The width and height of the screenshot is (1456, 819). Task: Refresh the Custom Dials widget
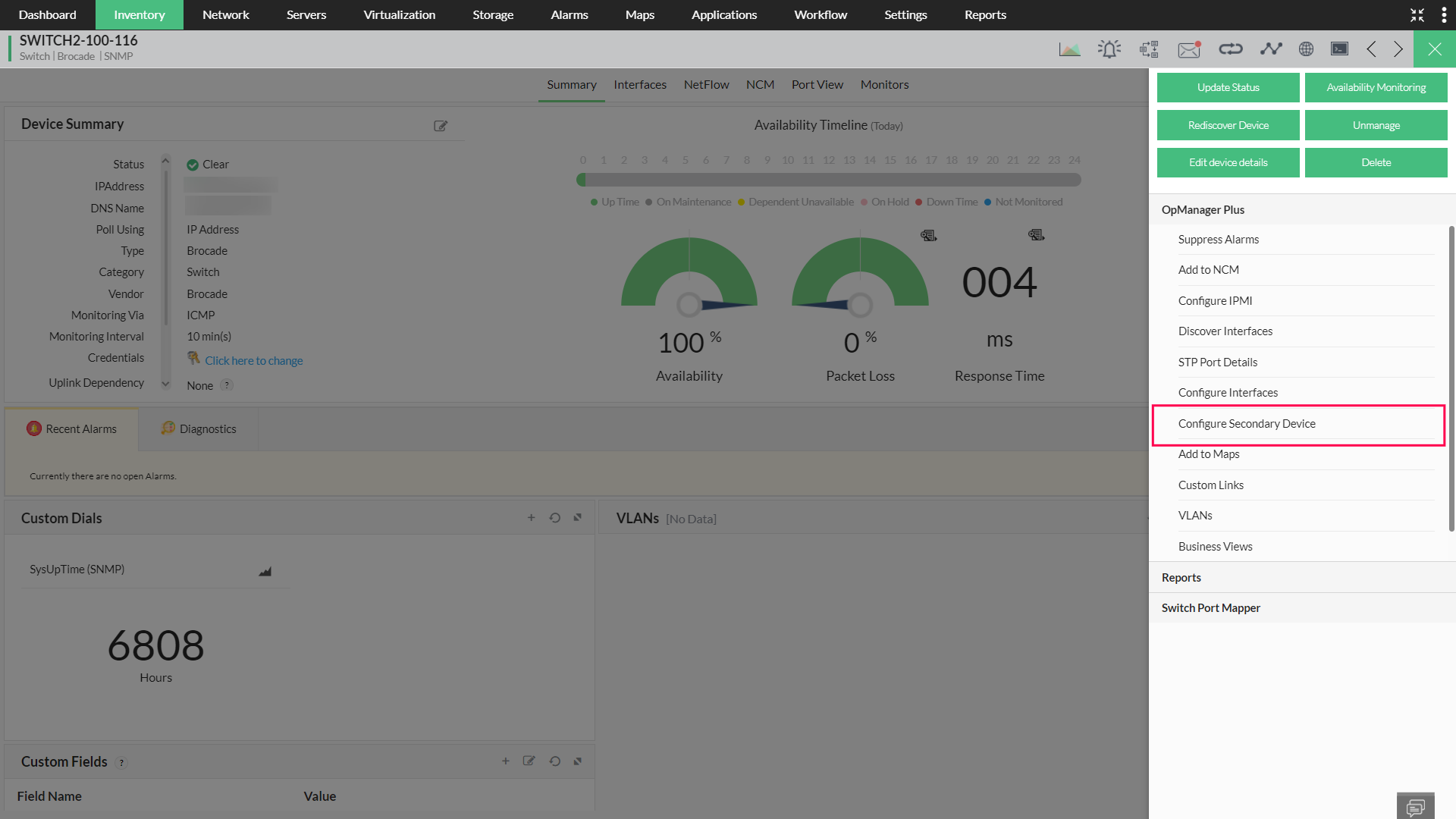click(x=555, y=518)
